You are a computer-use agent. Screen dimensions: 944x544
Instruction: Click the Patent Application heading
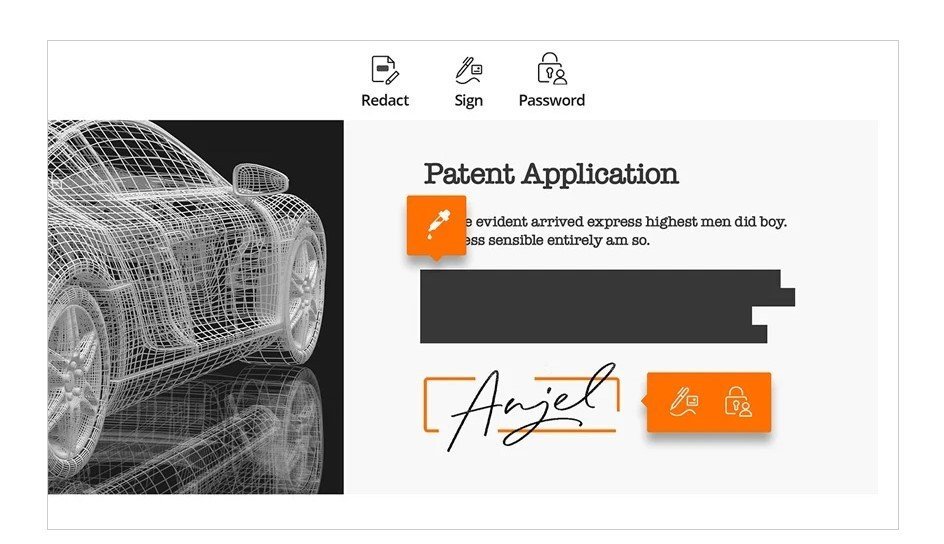click(x=551, y=174)
